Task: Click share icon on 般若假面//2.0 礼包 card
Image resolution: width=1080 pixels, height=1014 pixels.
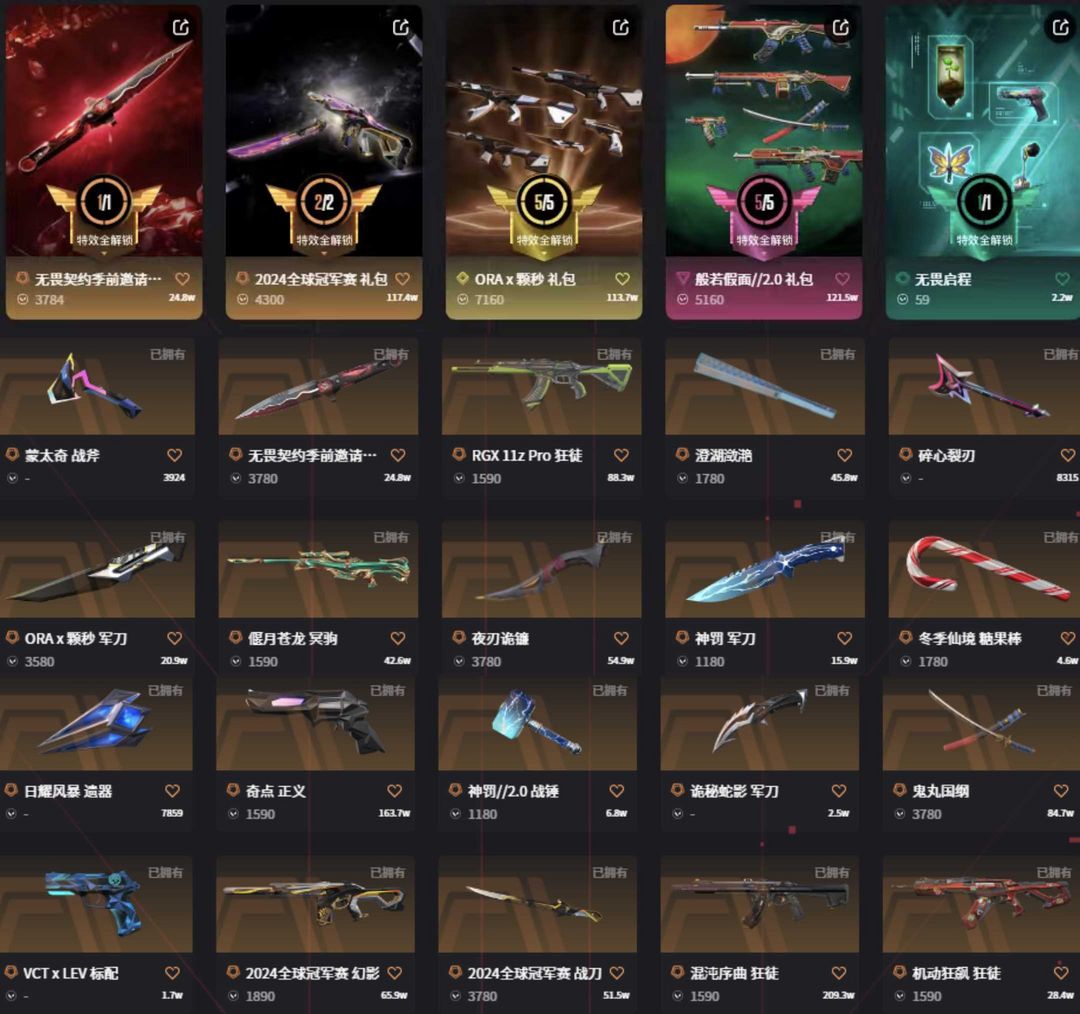Action: pos(840,27)
